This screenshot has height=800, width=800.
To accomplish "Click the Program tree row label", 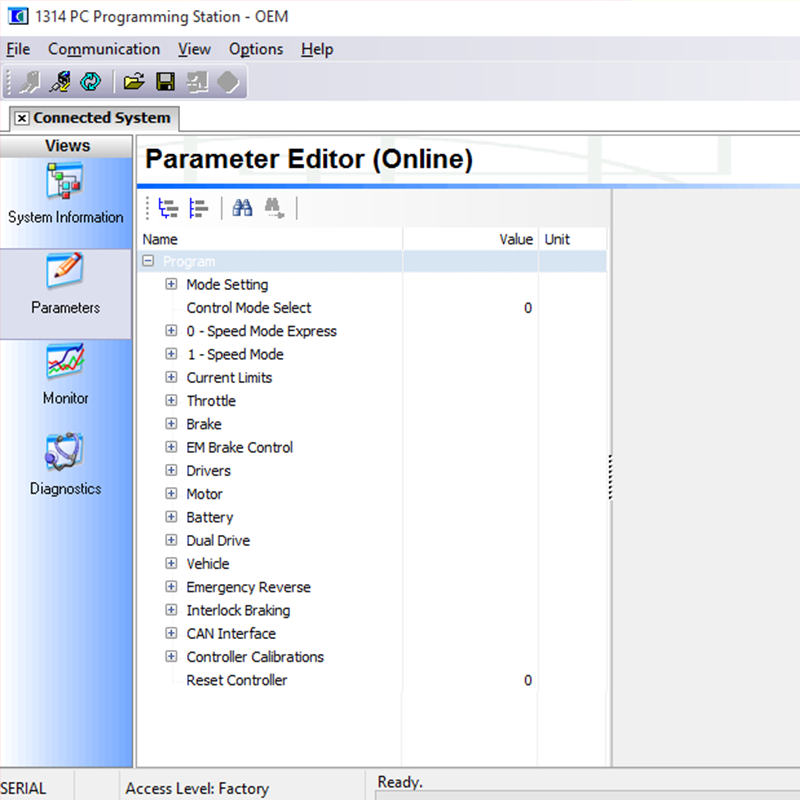I will click(x=189, y=262).
